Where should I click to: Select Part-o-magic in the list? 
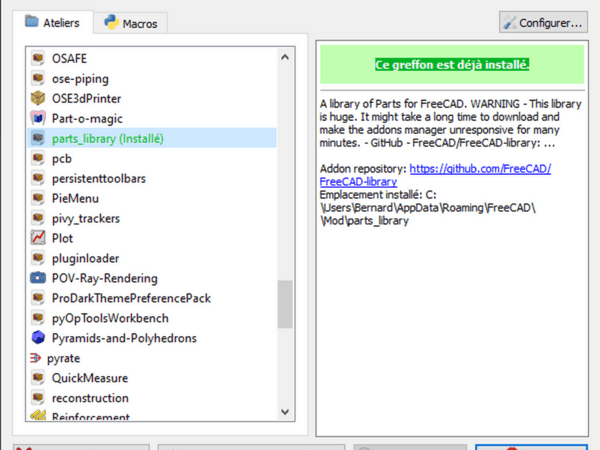coord(81,119)
